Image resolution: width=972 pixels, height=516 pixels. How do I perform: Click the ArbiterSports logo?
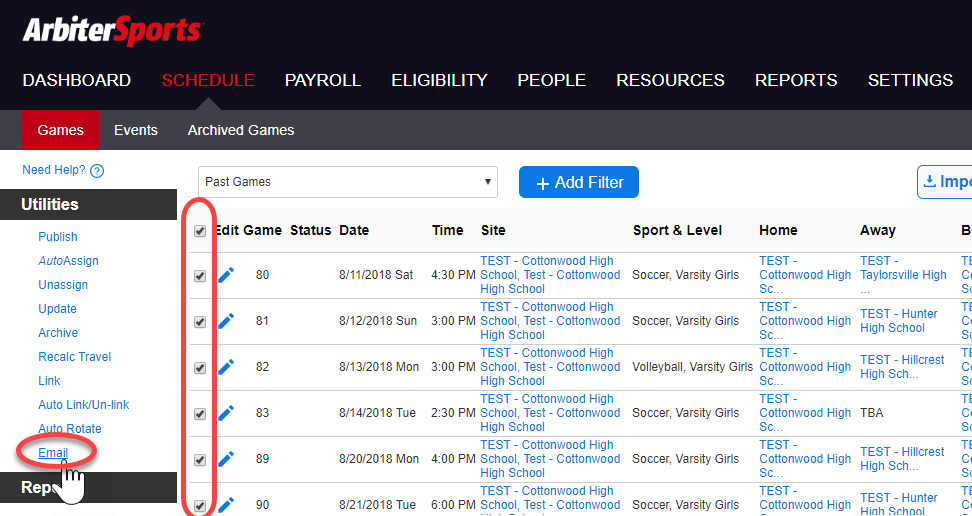click(x=112, y=31)
